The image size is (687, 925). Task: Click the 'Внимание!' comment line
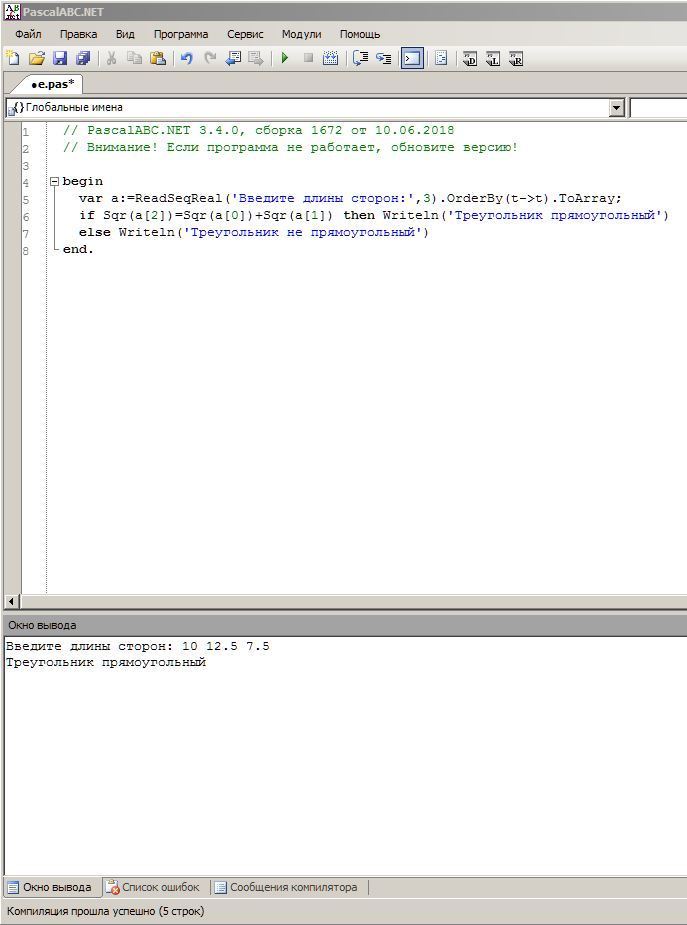tap(290, 147)
